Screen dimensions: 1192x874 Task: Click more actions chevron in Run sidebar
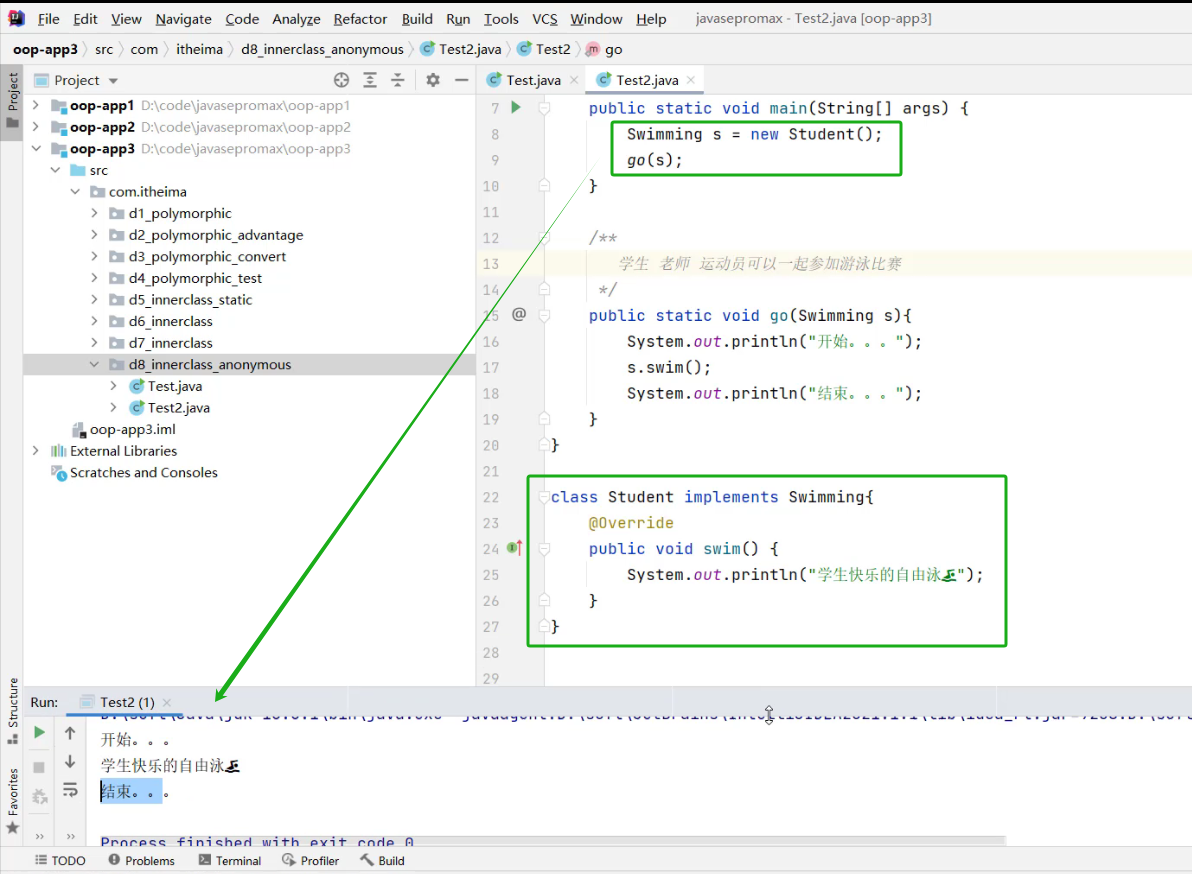(x=39, y=836)
